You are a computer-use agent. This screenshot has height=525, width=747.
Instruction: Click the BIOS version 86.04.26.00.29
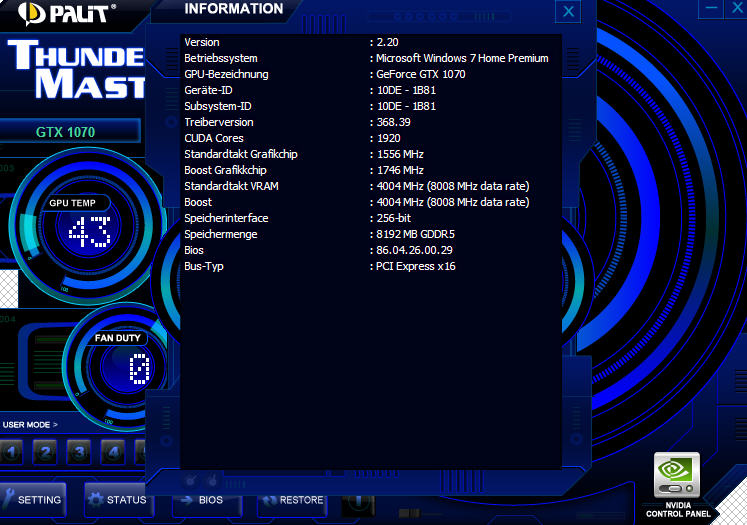tap(414, 250)
